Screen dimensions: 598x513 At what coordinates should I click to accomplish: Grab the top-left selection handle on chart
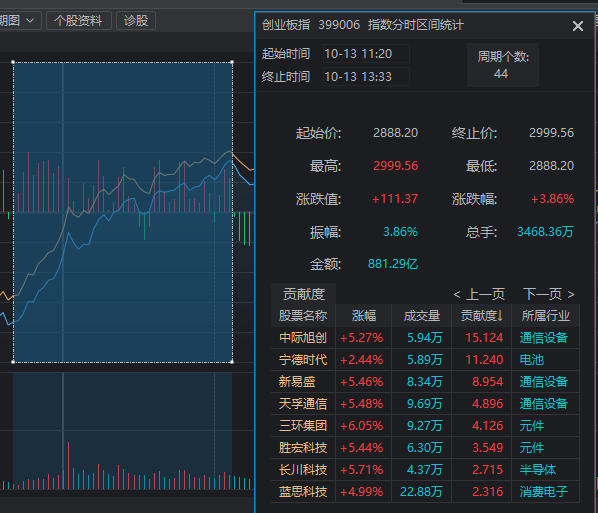pos(13,62)
